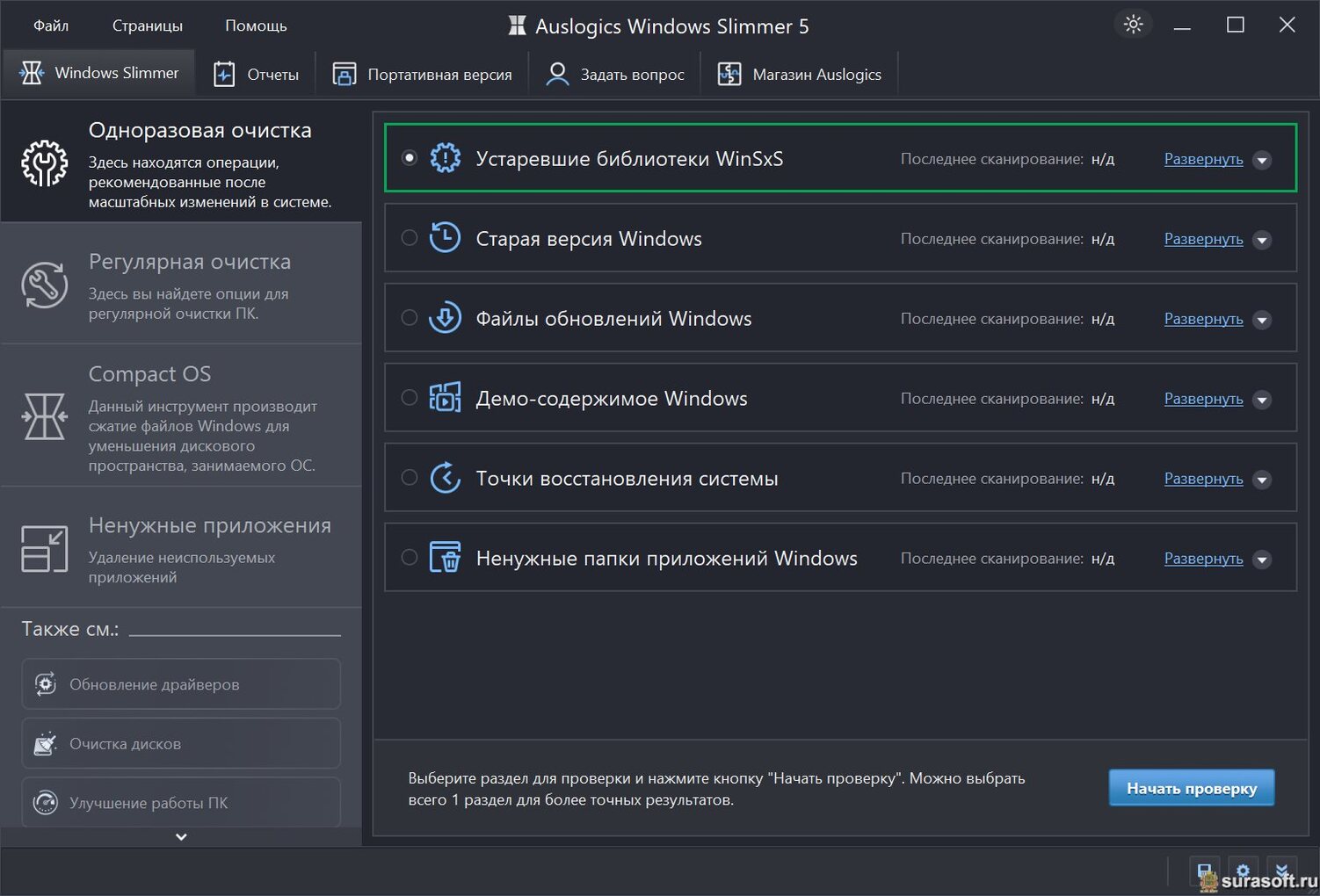Open the Страницы menu

148,25
